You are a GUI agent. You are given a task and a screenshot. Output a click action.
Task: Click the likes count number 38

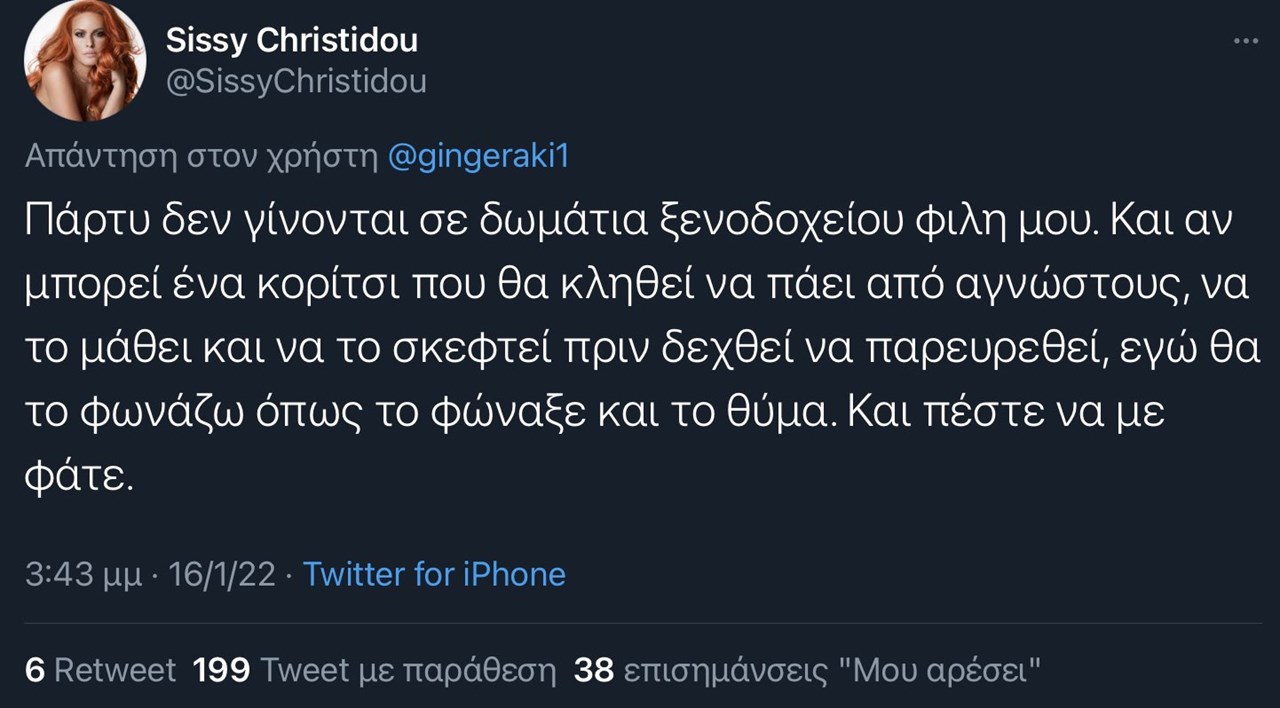point(594,670)
